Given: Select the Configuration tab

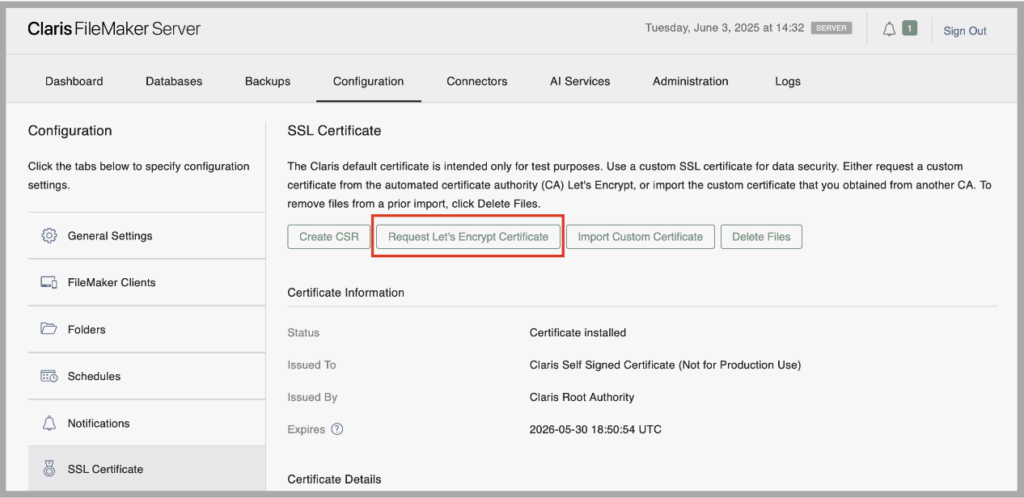Looking at the screenshot, I should (x=368, y=82).
